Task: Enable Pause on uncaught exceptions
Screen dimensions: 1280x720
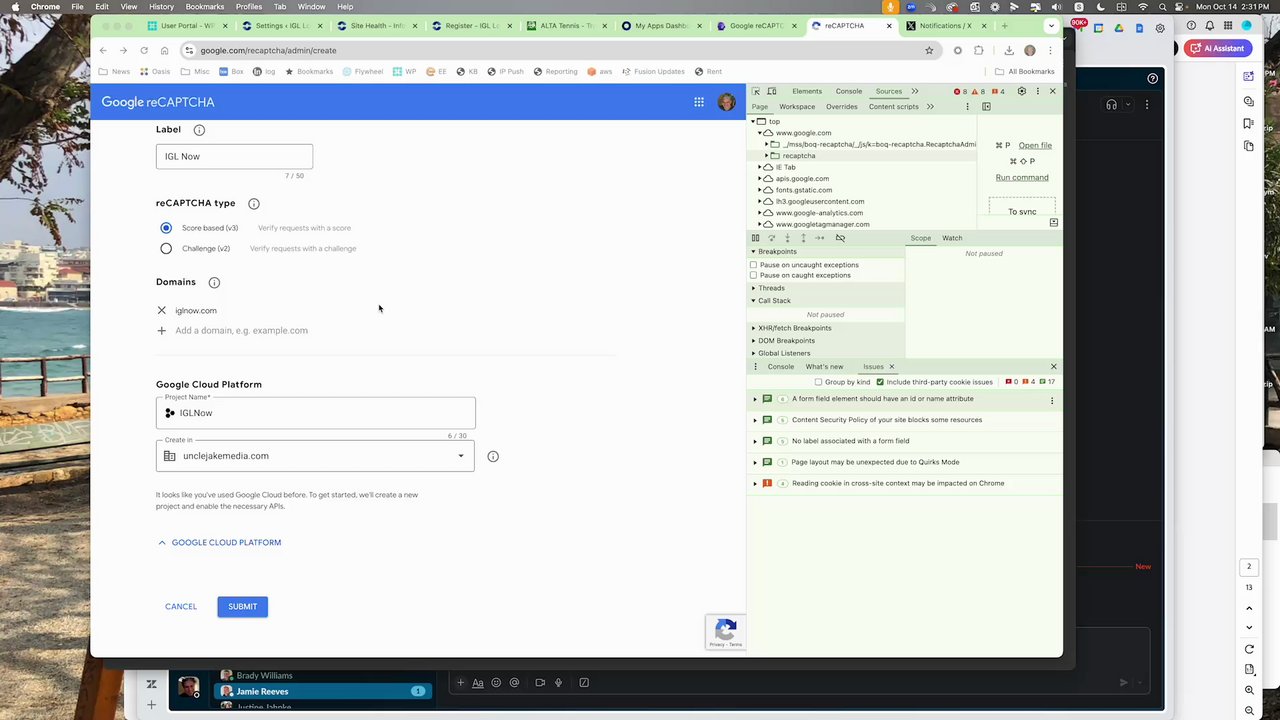Action: click(754, 265)
